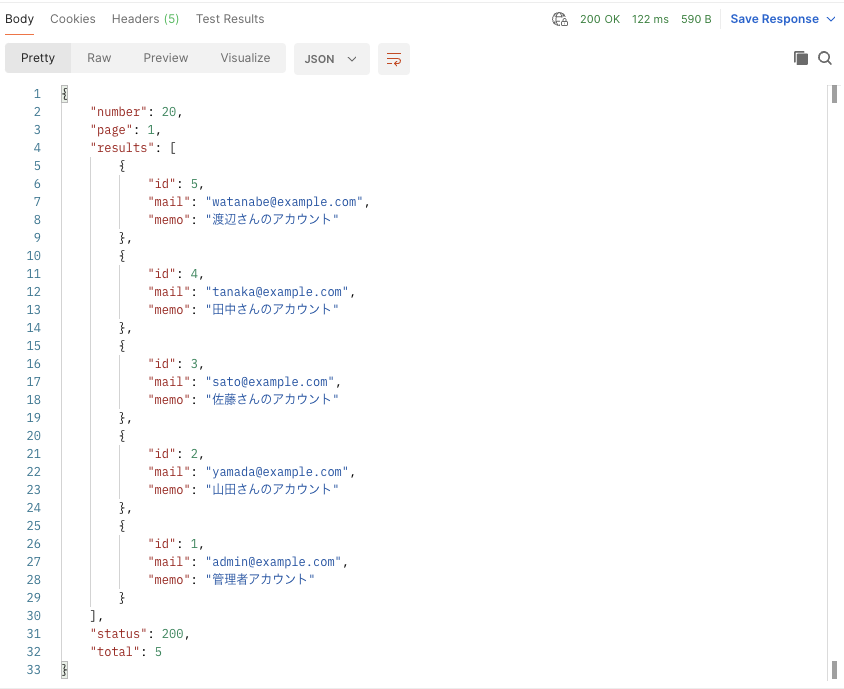
Task: Select the Preview view mode
Action: tap(166, 58)
